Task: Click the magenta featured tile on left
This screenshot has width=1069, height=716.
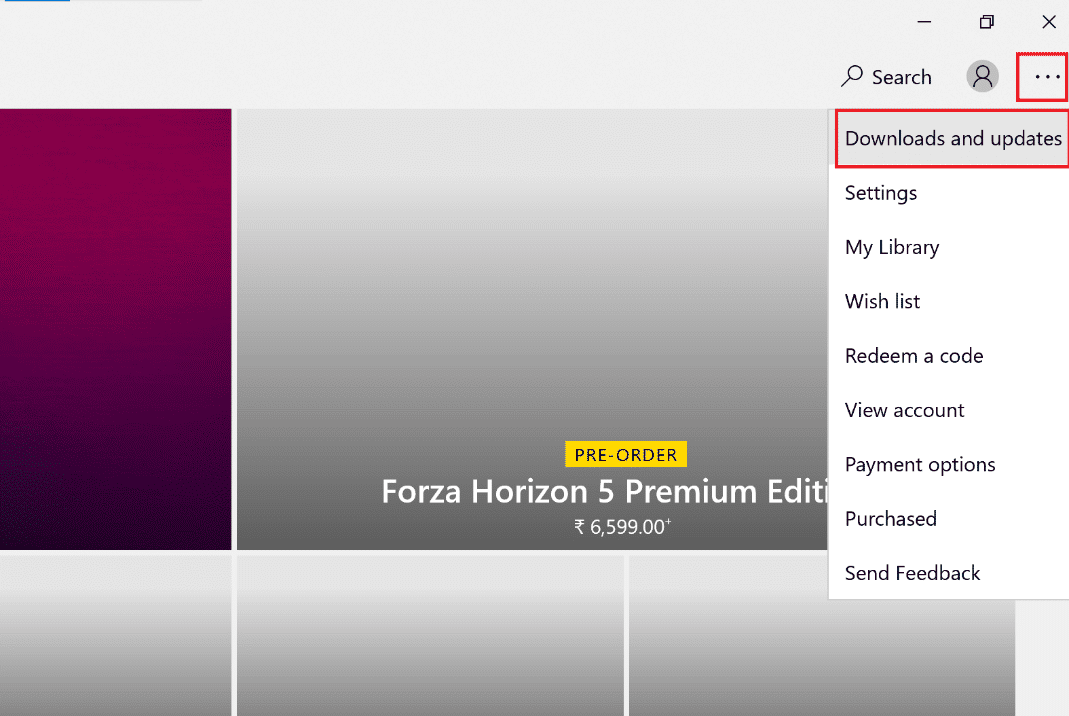Action: (x=115, y=330)
